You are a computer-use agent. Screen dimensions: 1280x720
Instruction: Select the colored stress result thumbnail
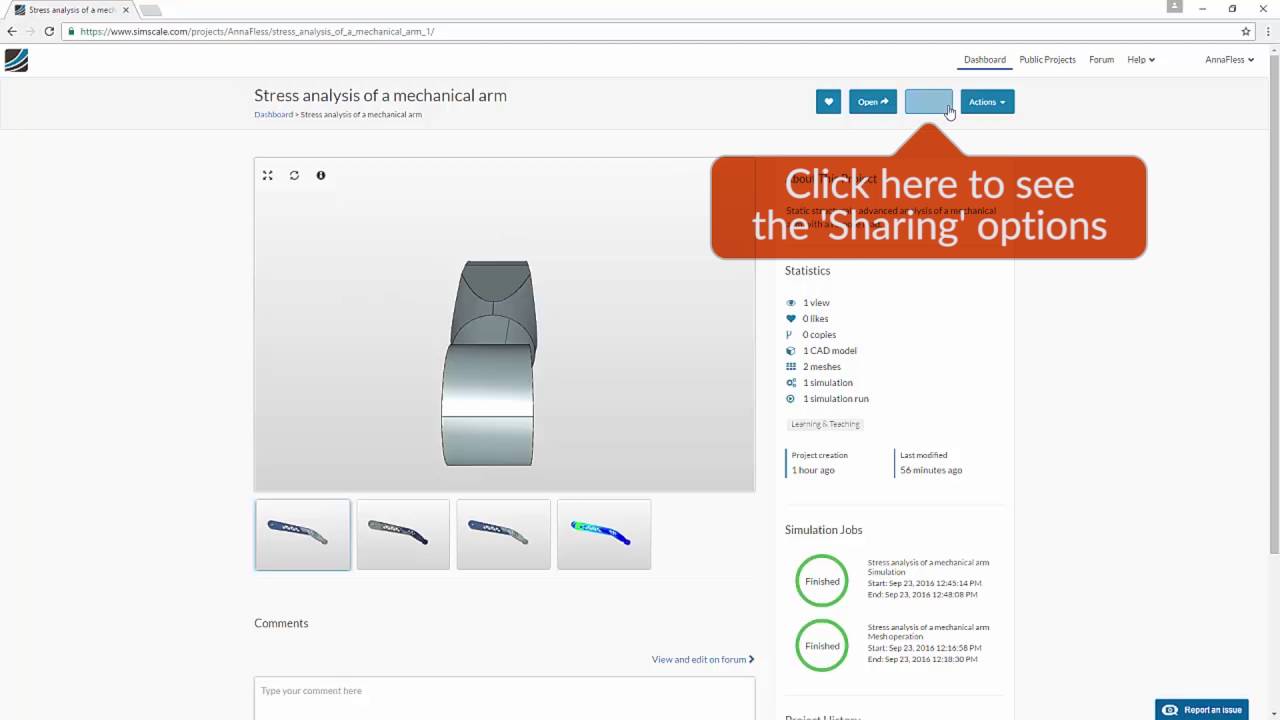(604, 535)
